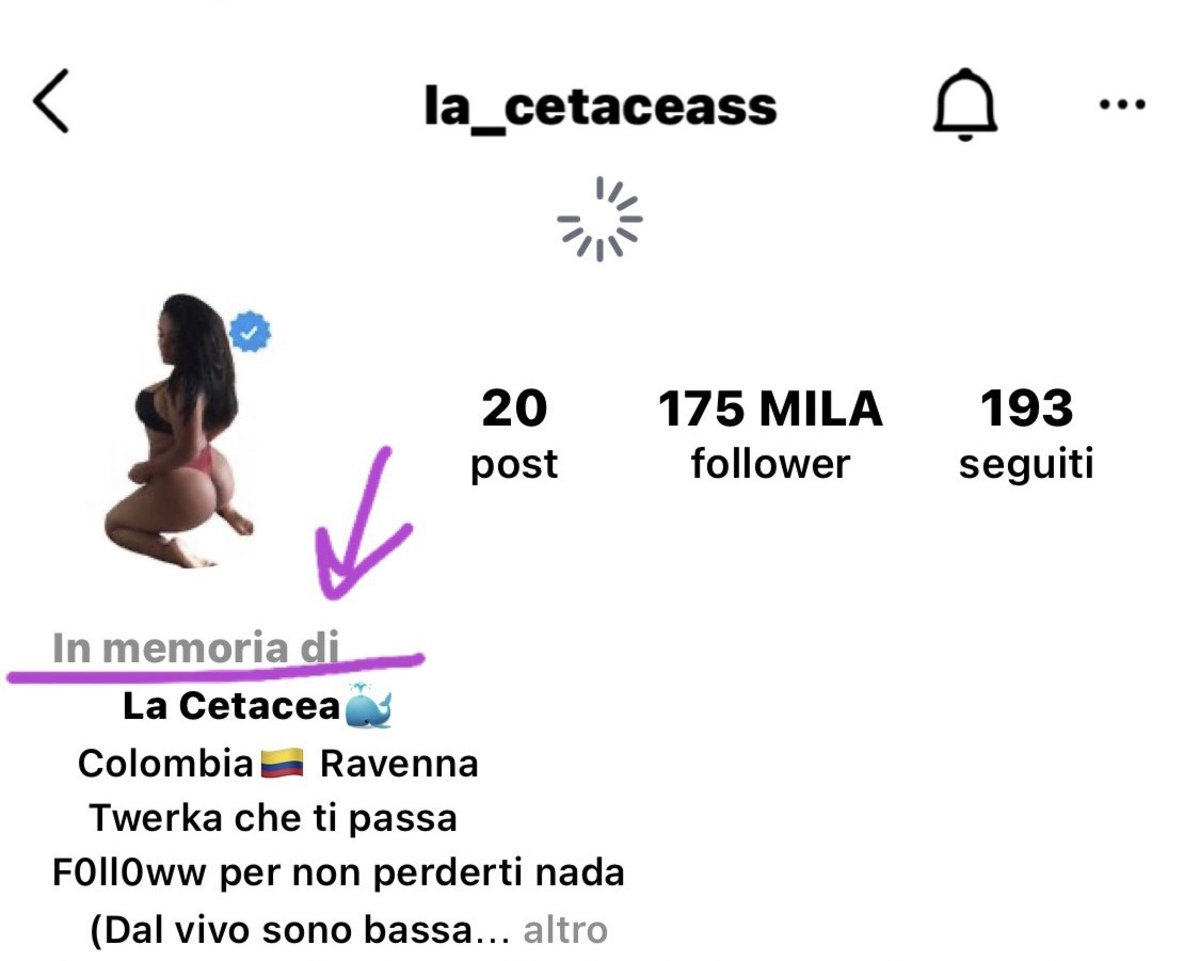Tap the loading spinner indicator
Image resolution: width=1200 pixels, height=961 pixels.
pos(600,219)
